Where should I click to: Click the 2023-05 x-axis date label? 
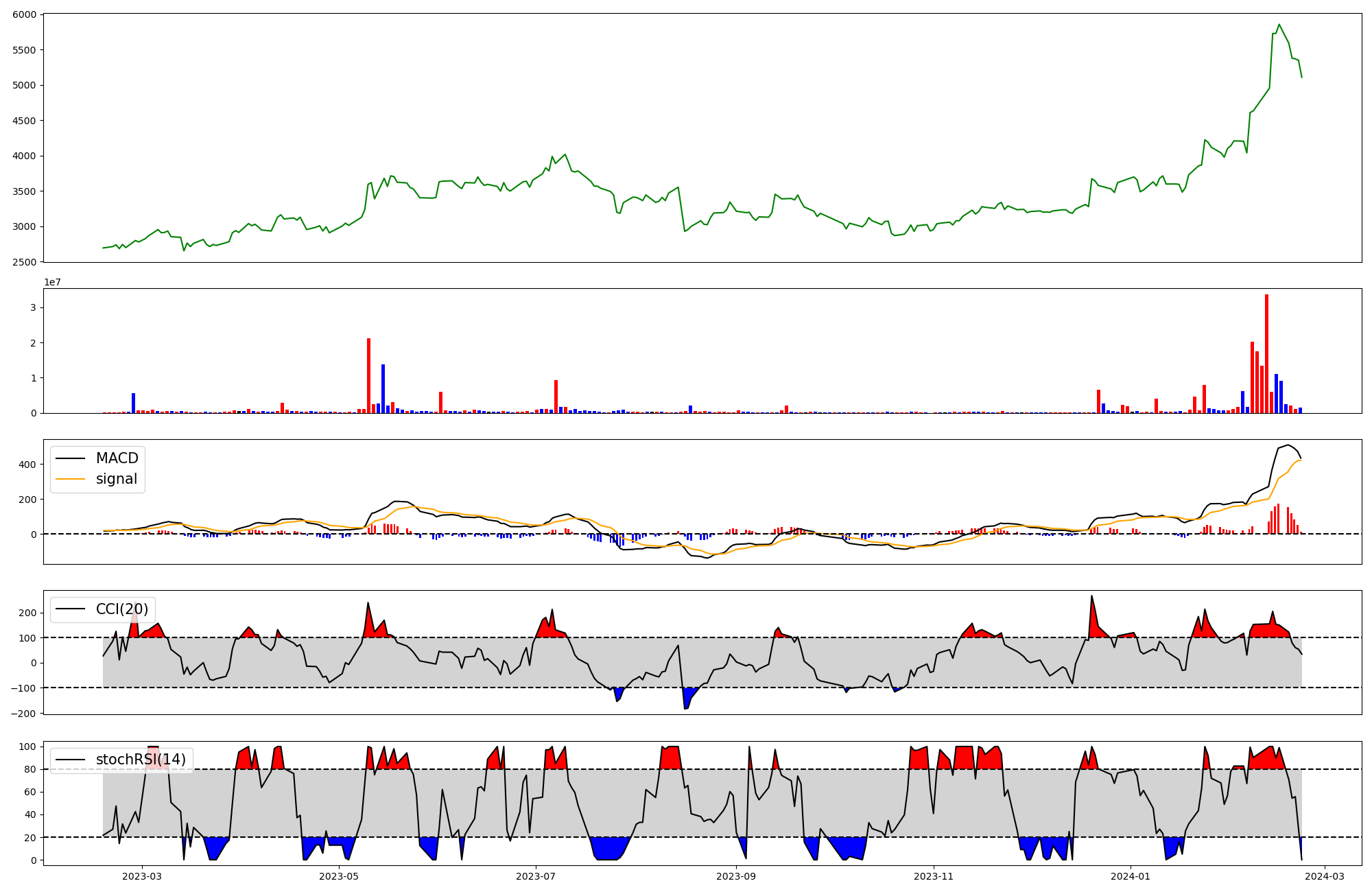[339, 876]
